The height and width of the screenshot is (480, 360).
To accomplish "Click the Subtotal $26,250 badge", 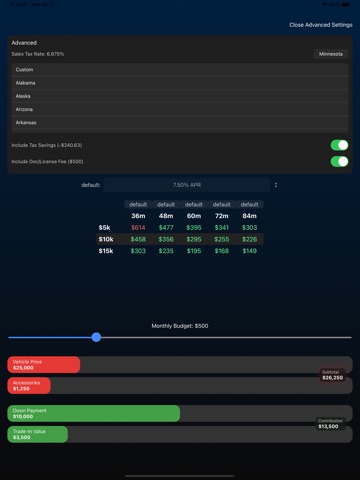I will pos(332,375).
